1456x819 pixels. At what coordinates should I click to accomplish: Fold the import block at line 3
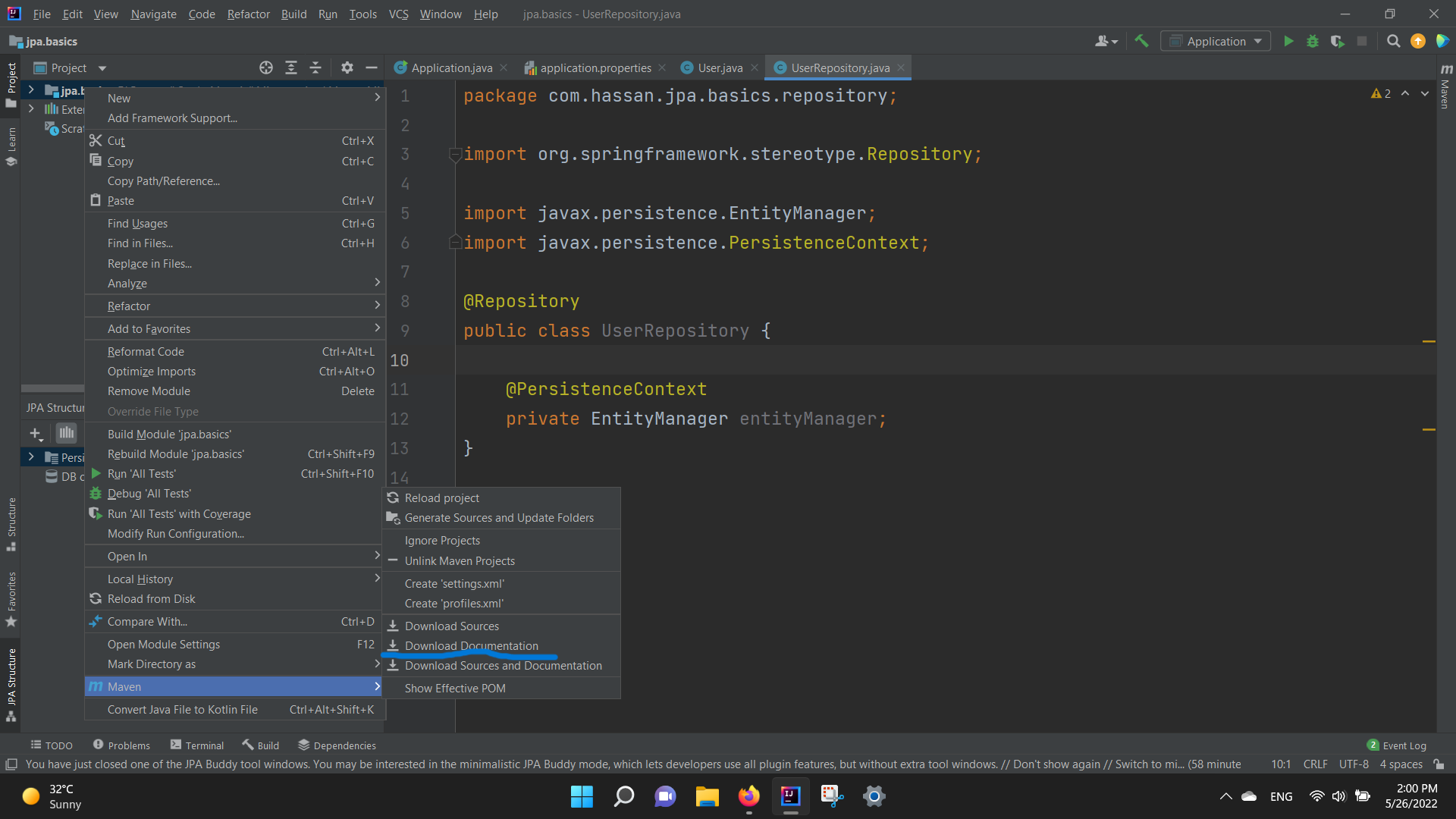455,155
